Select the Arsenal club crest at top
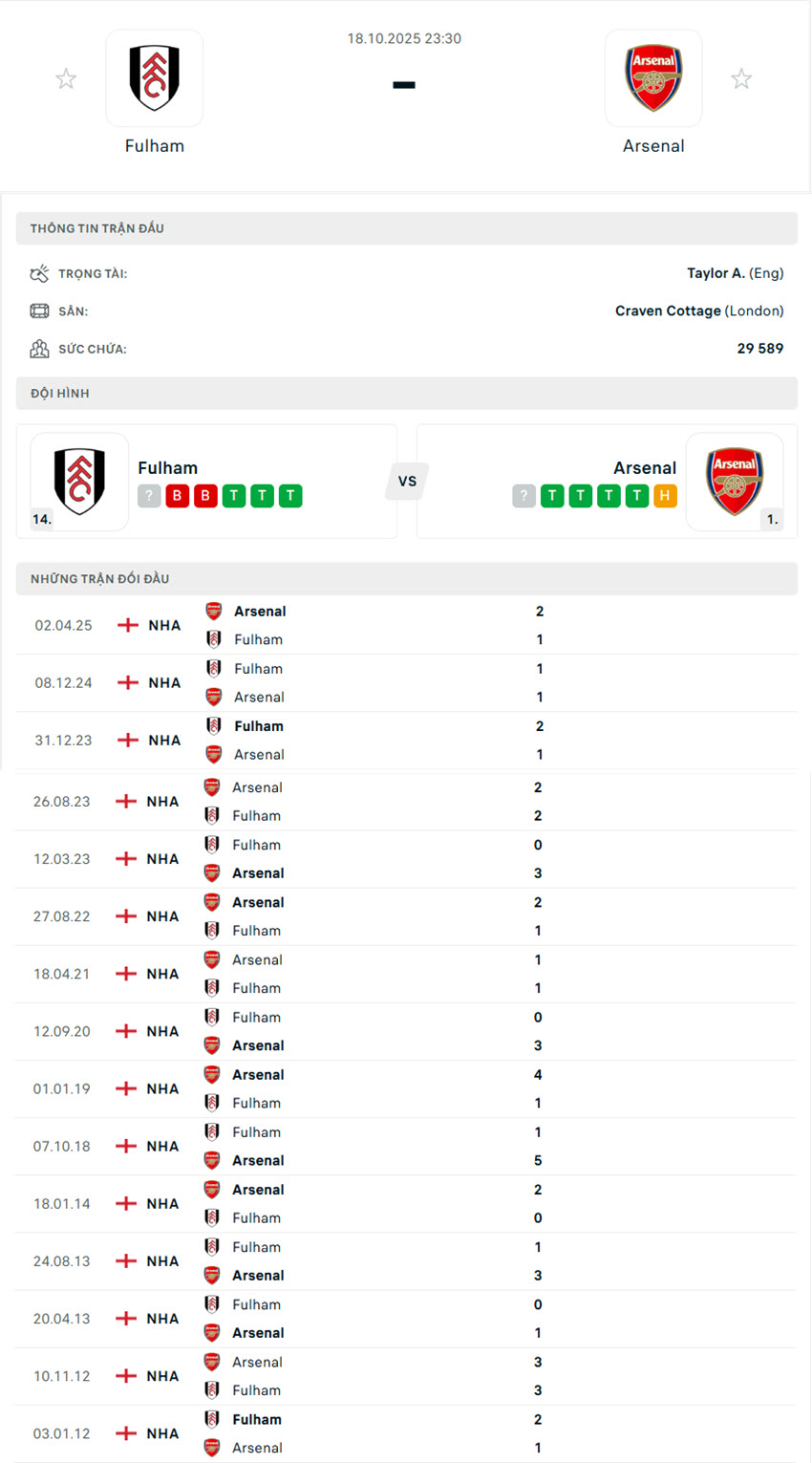This screenshot has height=1463, width=812. (653, 77)
